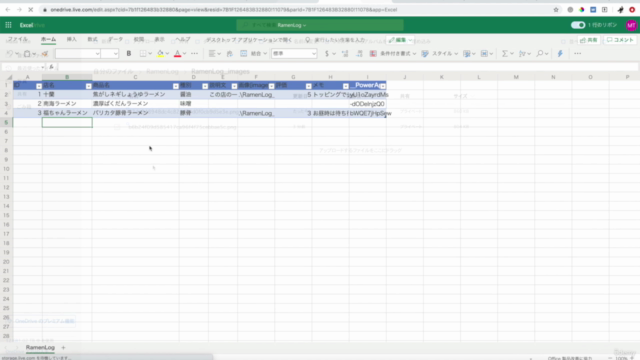Click the browser reload/stop icon
The image size is (640, 360).
(30, 9)
